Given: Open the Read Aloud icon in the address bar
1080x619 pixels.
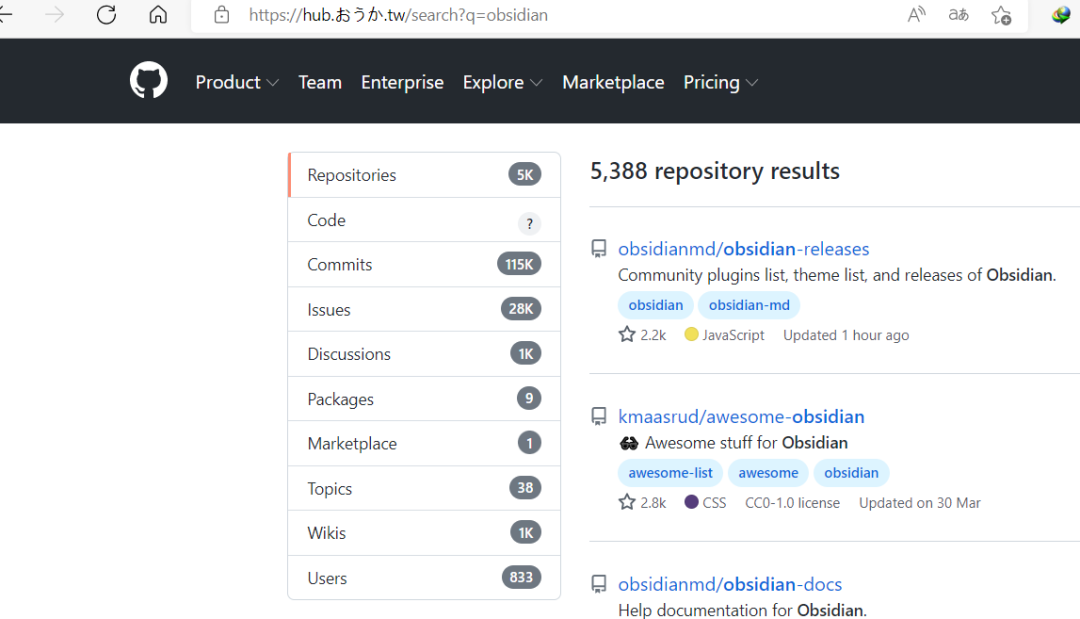Looking at the screenshot, I should [916, 14].
